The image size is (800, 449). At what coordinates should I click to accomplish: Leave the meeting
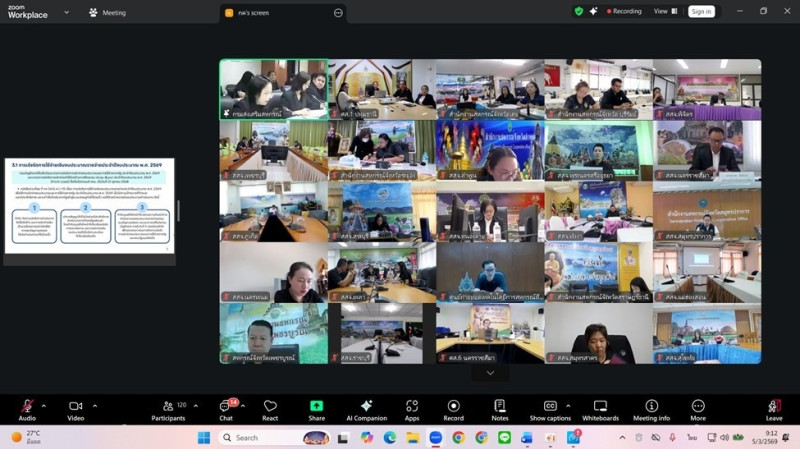tap(773, 407)
